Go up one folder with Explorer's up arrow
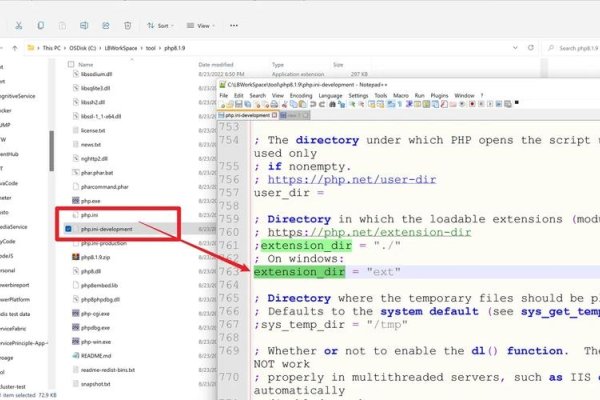This screenshot has height=400, width=600. click(x=15, y=48)
